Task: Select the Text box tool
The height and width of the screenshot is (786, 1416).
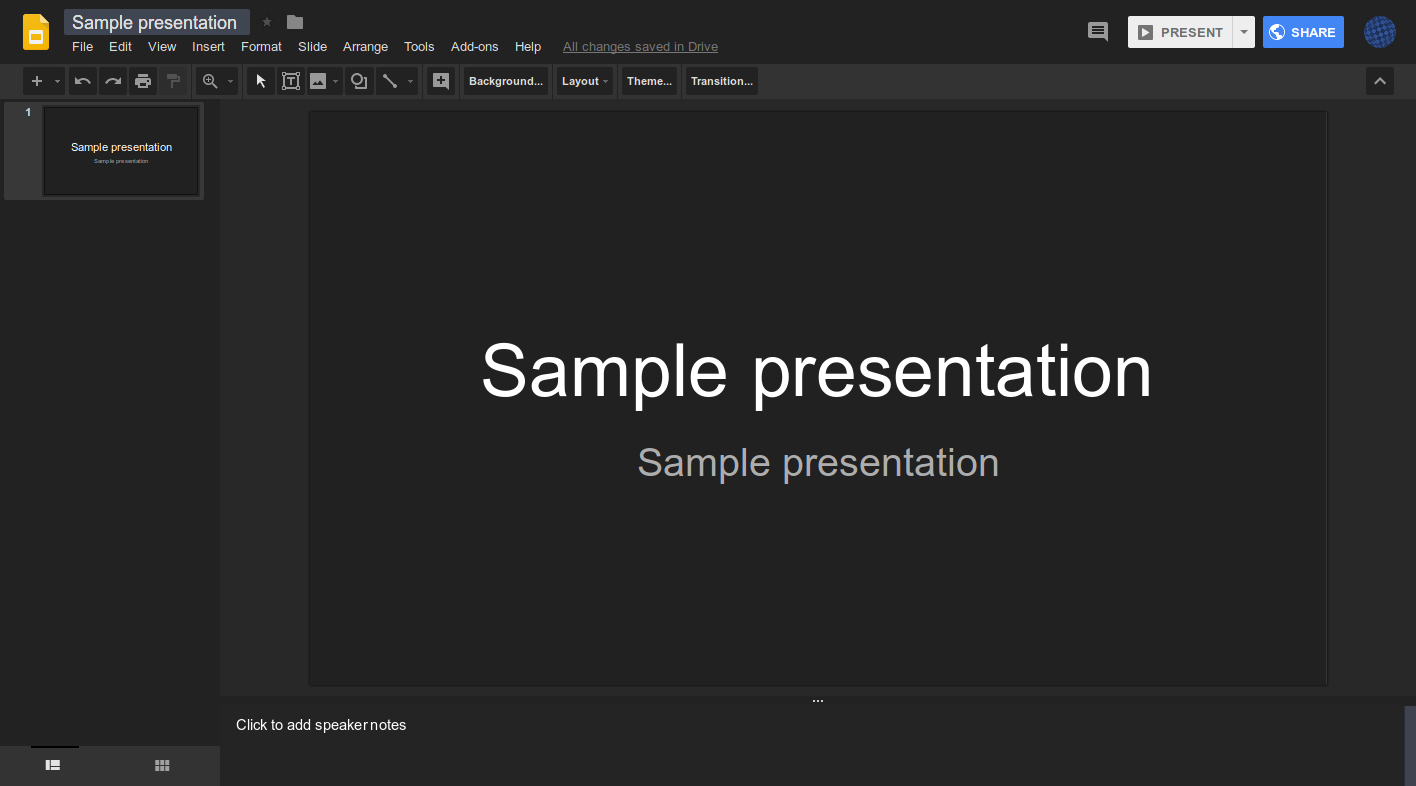Action: pos(290,81)
